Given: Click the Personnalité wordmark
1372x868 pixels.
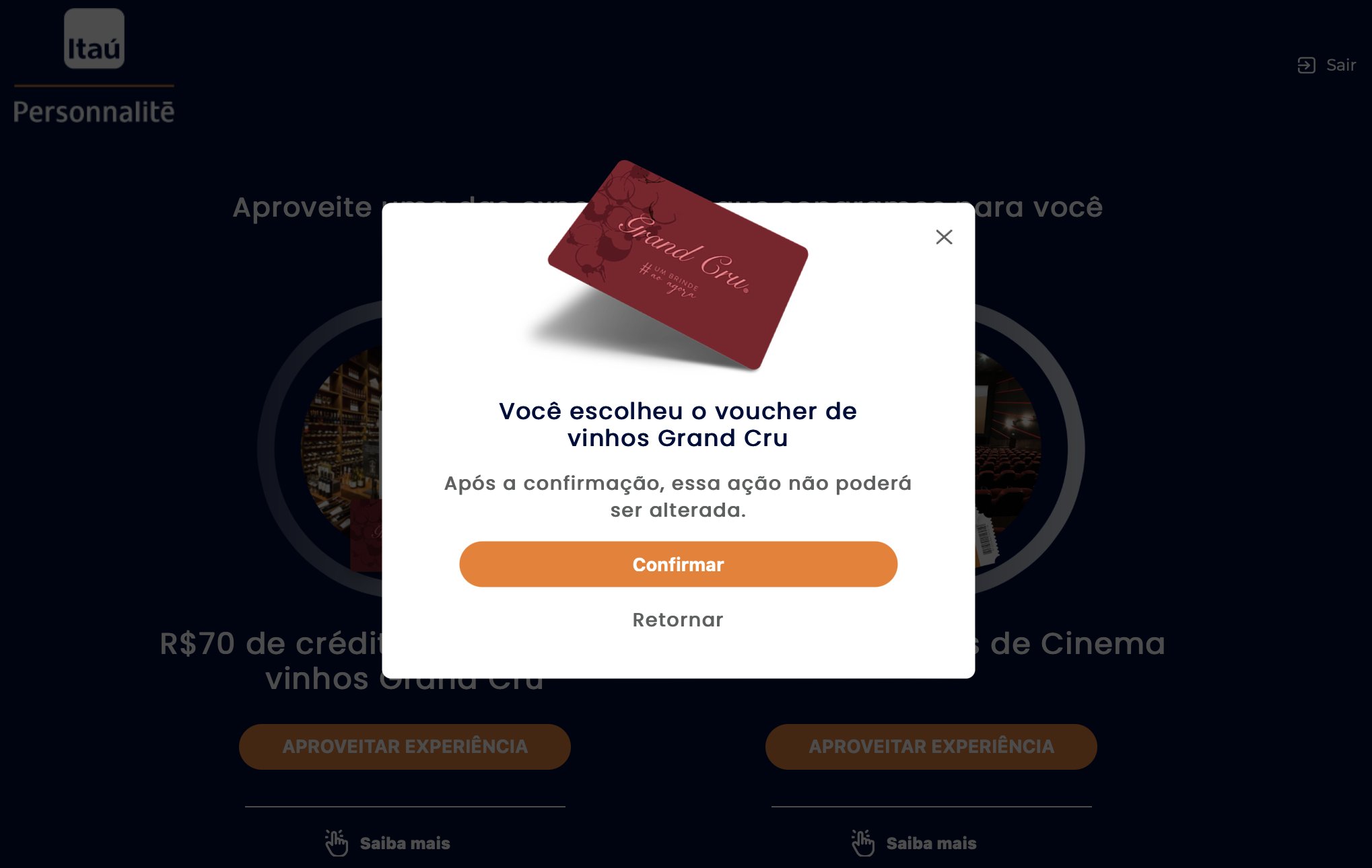Looking at the screenshot, I should 94,112.
